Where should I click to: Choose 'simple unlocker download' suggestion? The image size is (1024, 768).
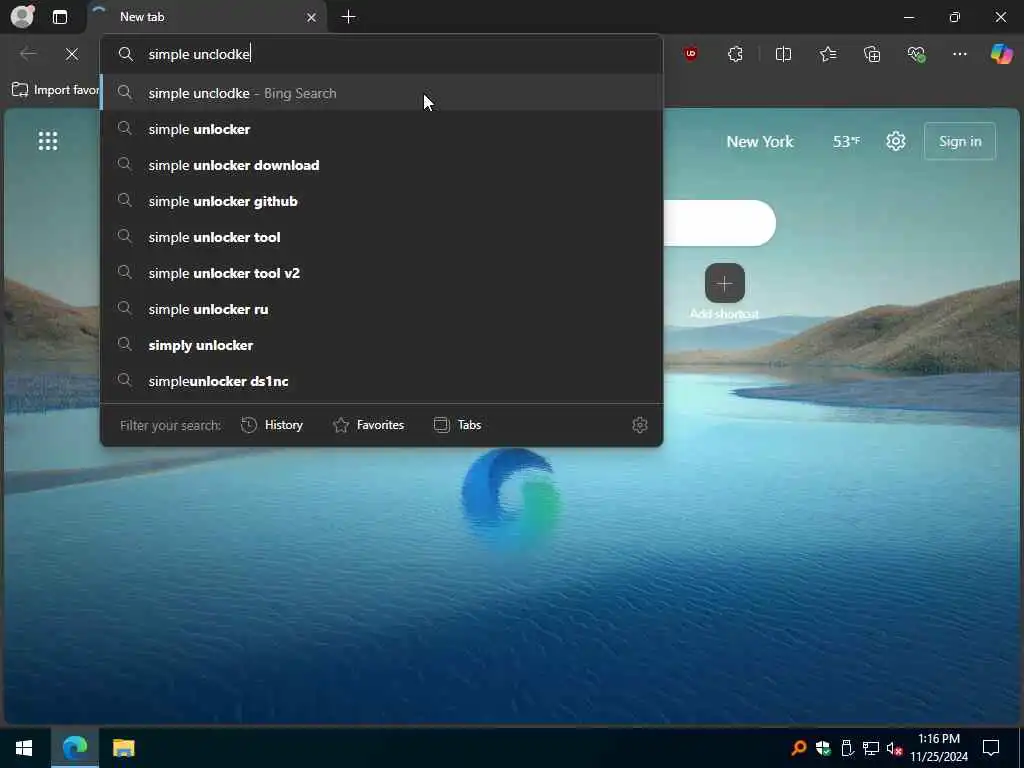(381, 165)
